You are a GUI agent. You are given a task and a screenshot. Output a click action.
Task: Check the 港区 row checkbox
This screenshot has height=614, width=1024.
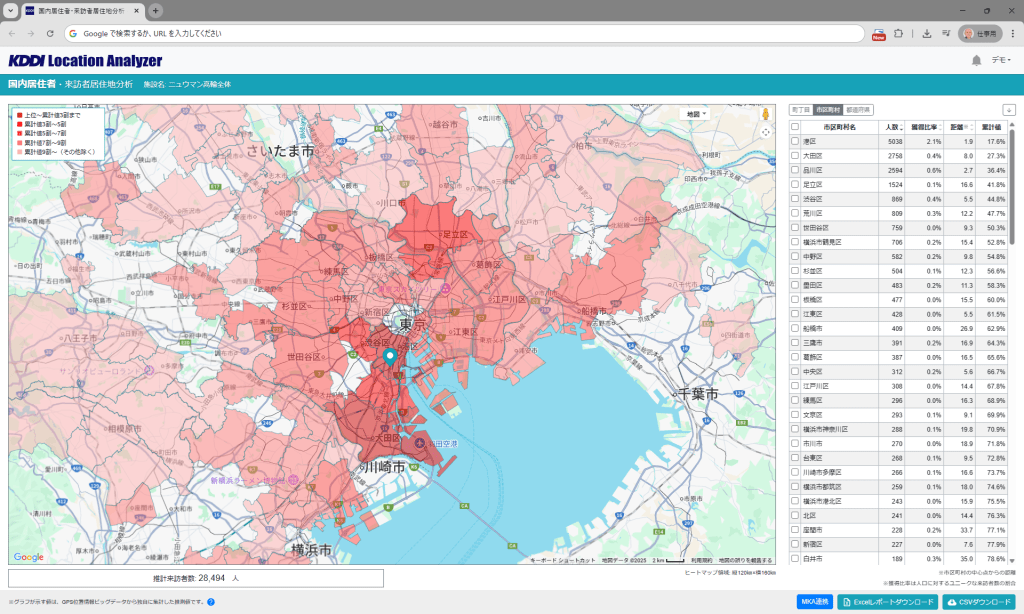tap(795, 141)
